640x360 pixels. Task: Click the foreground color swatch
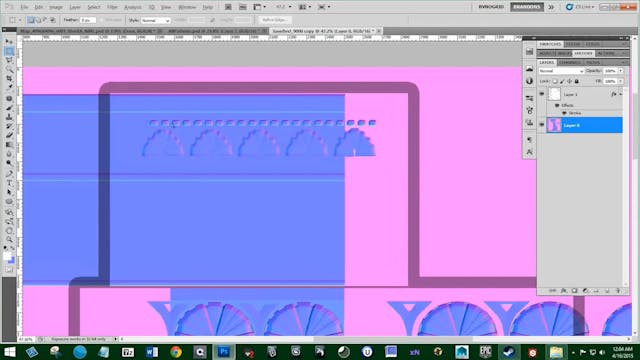click(x=7, y=256)
